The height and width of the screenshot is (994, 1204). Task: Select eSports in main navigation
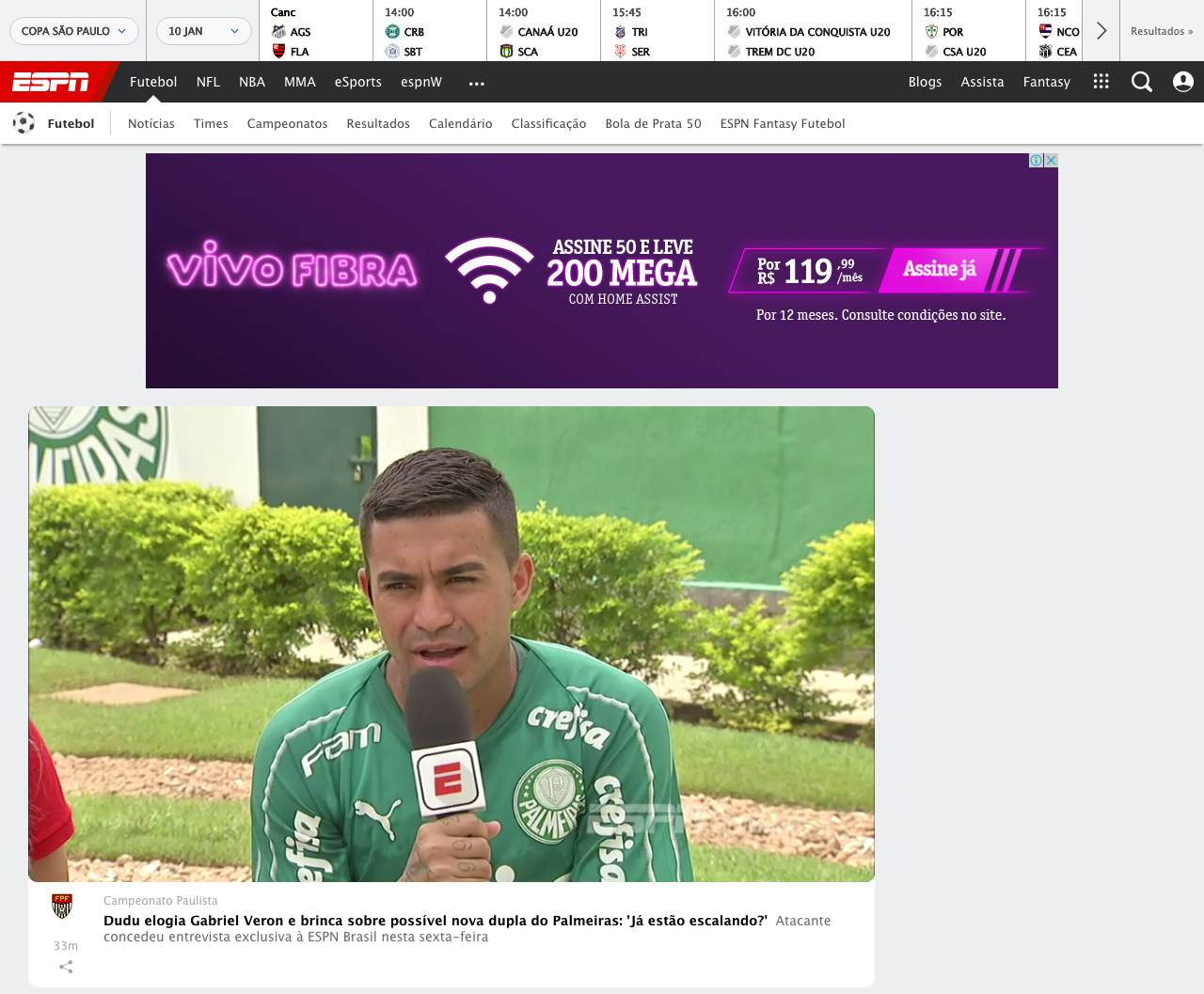tap(358, 82)
